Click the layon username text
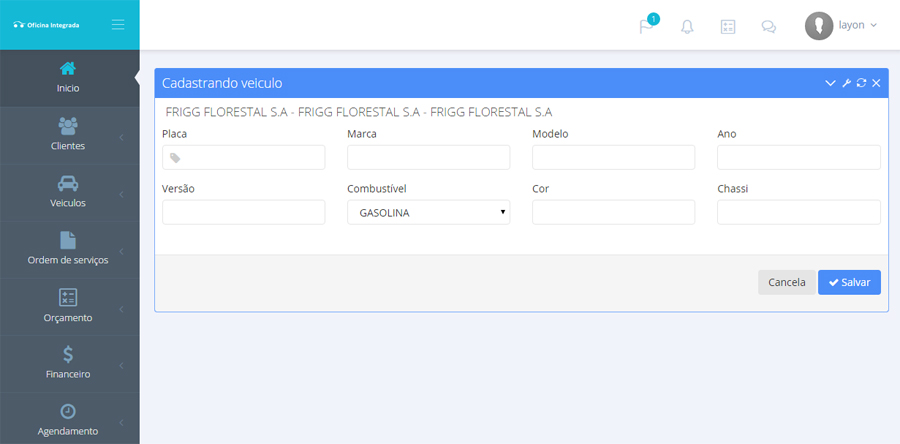The height and width of the screenshot is (444, 900). pos(851,25)
